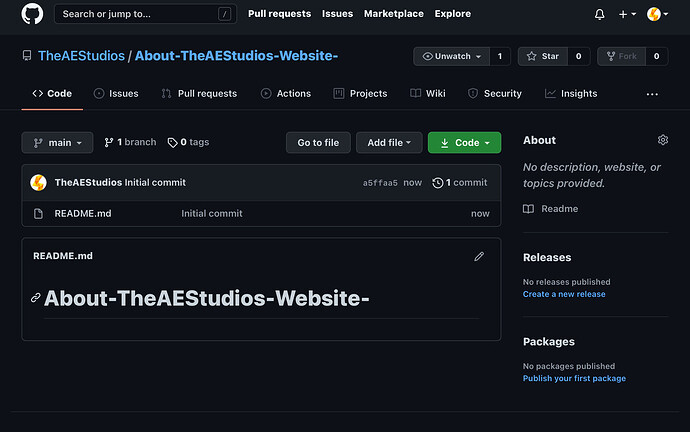This screenshot has width=690, height=432.
Task: Open Pull requests in top navigation
Action: [x=279, y=14]
